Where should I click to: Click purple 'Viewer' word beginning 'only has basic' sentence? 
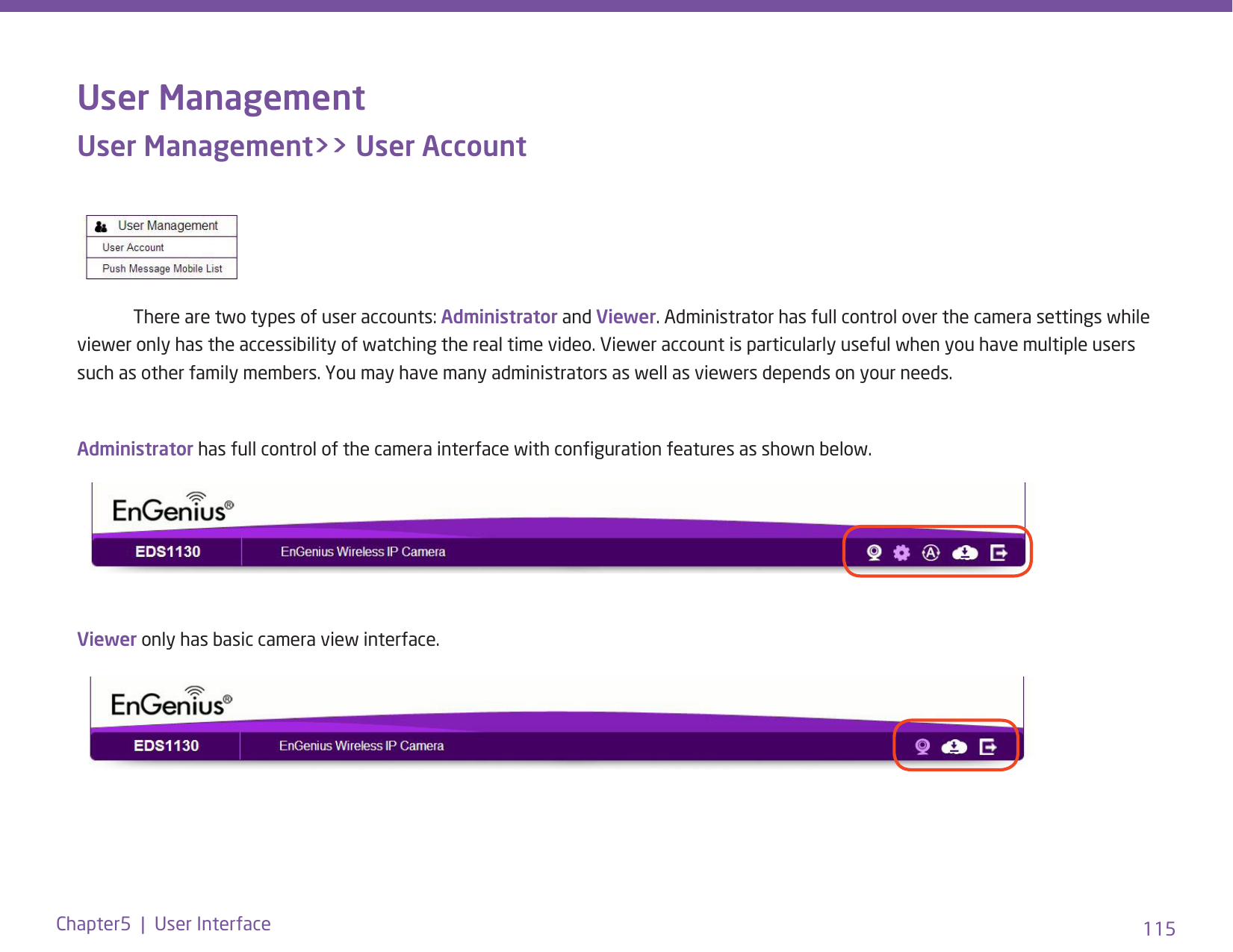(107, 639)
